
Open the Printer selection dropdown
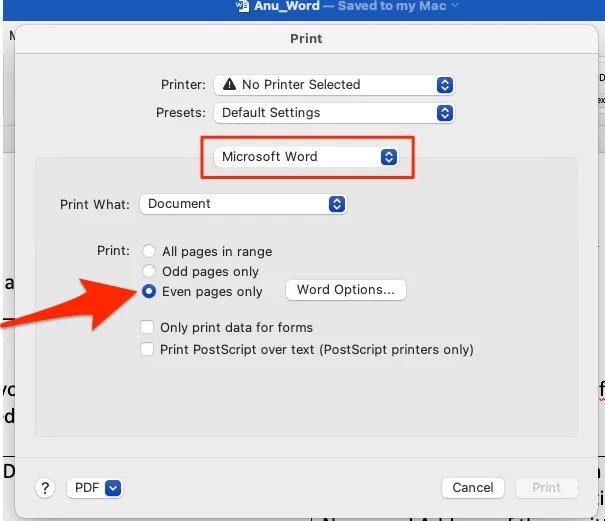334,85
